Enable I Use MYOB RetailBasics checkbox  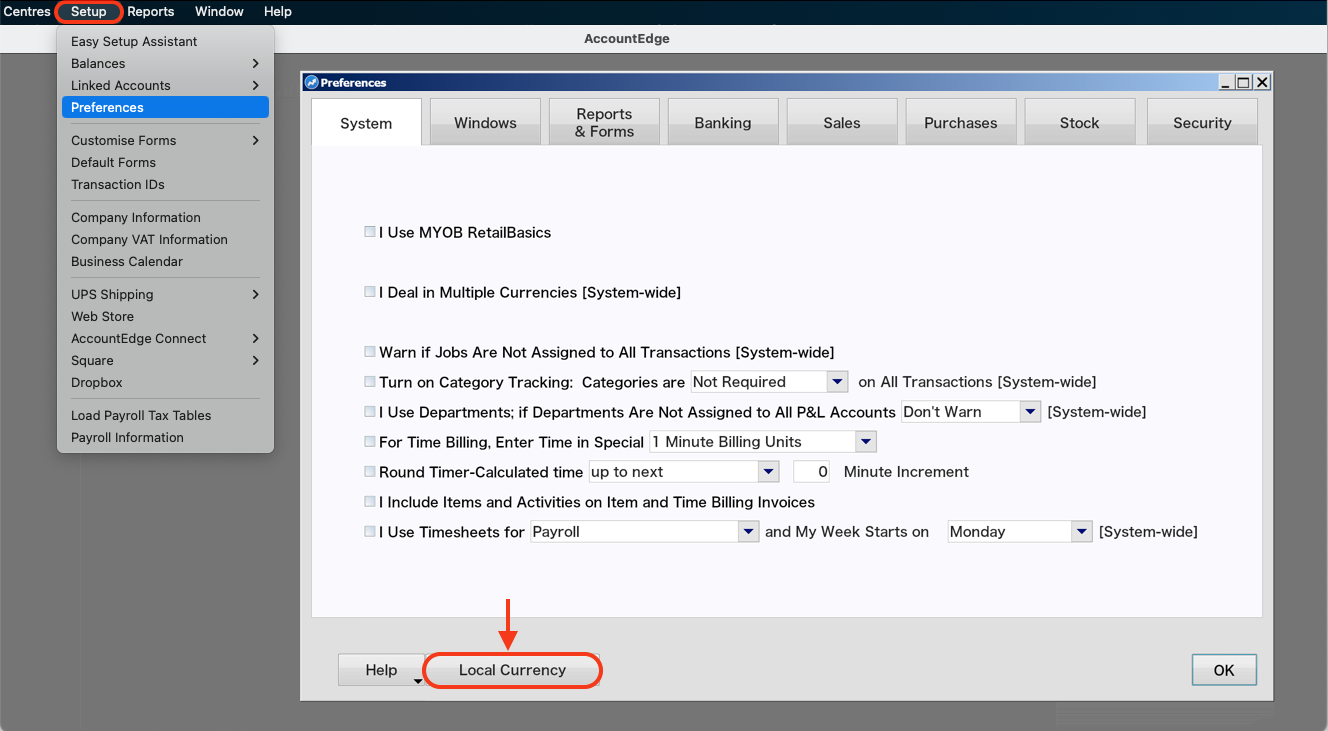(x=370, y=232)
